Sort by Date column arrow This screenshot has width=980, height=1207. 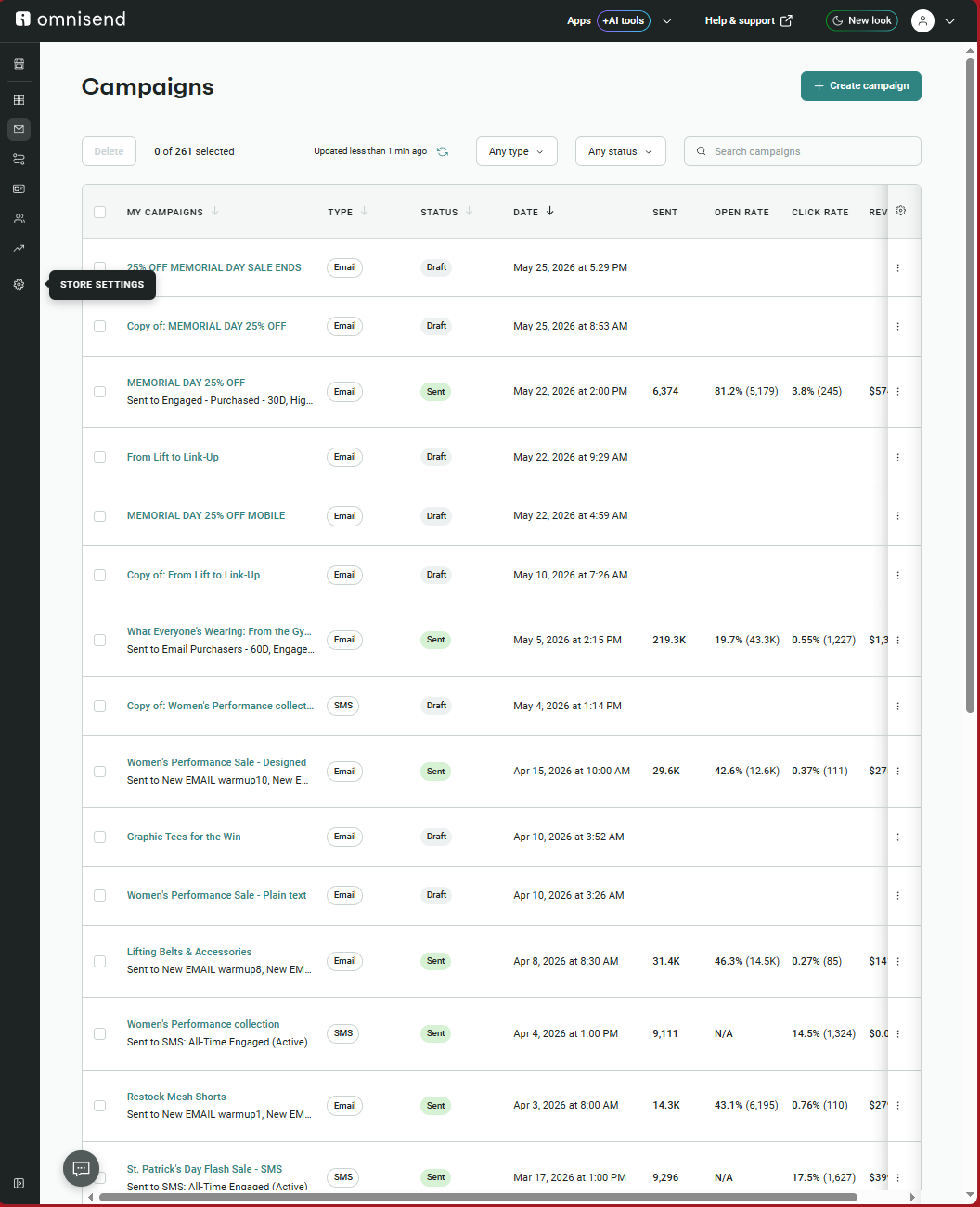point(550,211)
